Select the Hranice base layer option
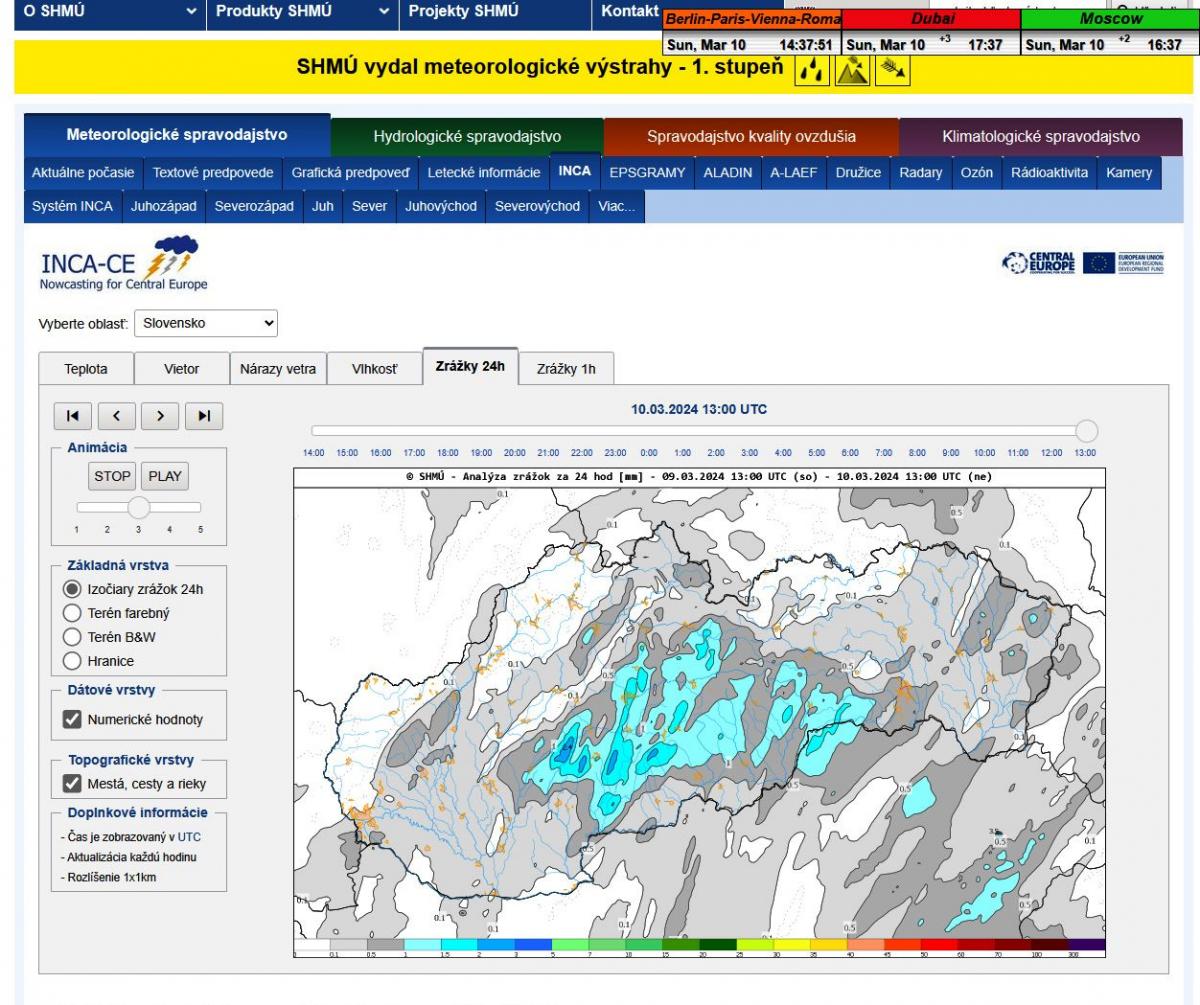The height and width of the screenshot is (1005, 1200). (x=72, y=660)
